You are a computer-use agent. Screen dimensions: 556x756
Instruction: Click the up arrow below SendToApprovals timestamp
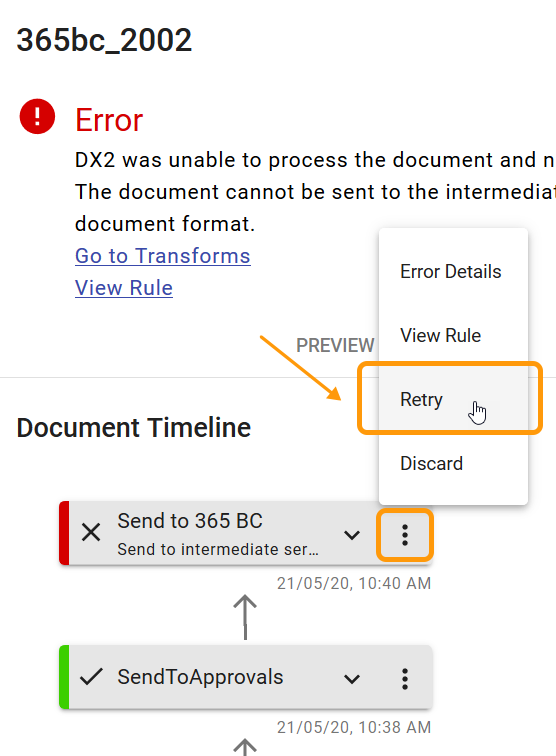[x=245, y=746]
